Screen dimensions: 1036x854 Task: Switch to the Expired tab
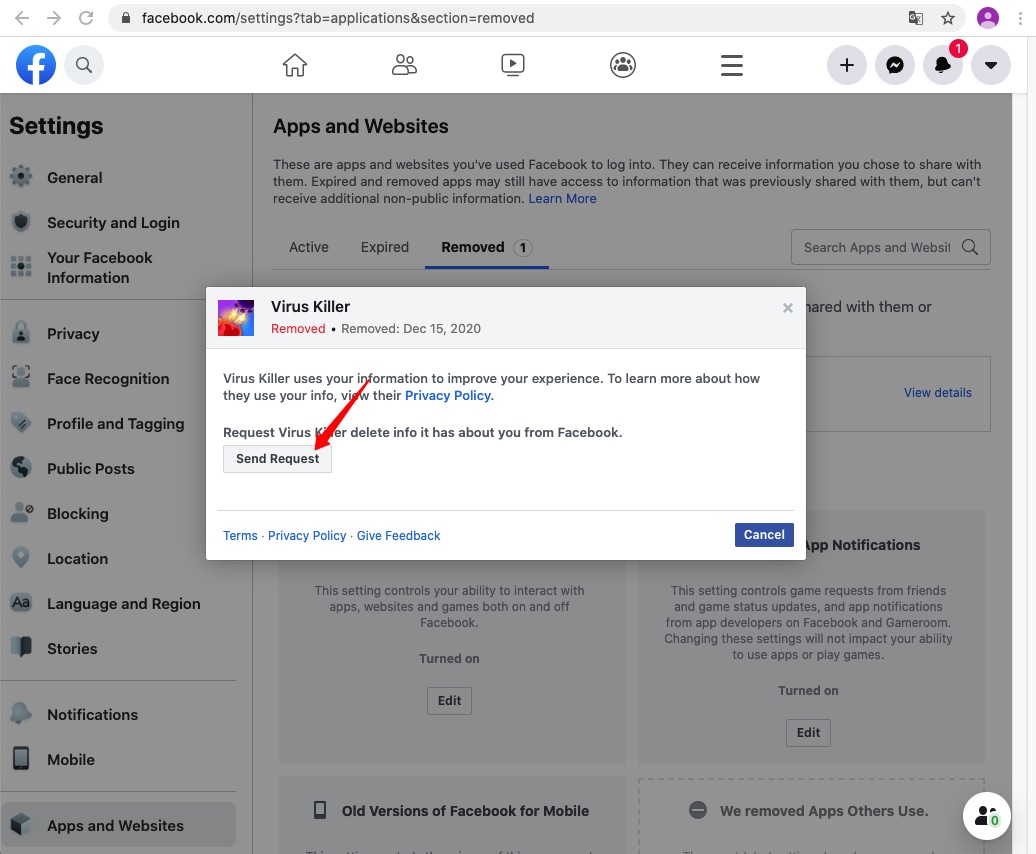point(385,247)
